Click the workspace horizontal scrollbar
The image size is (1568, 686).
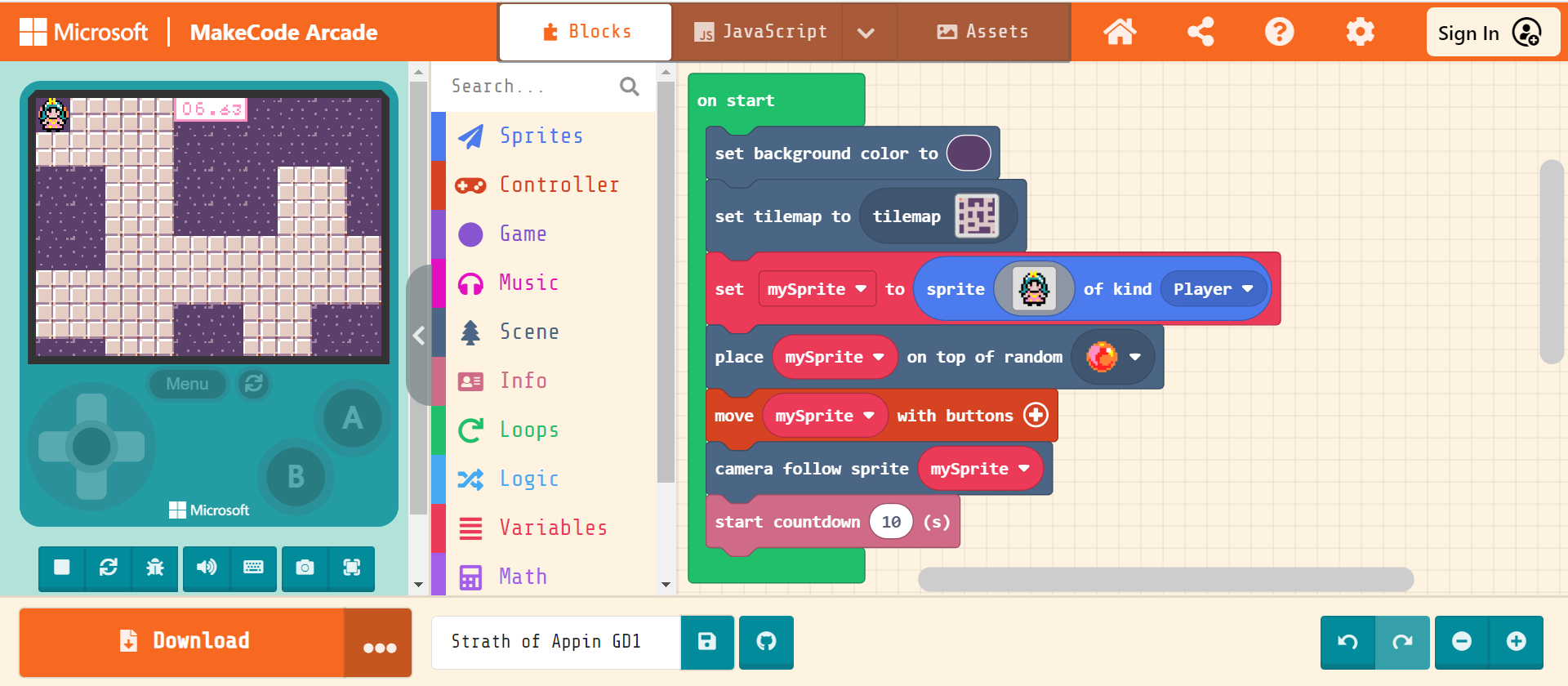[1165, 579]
